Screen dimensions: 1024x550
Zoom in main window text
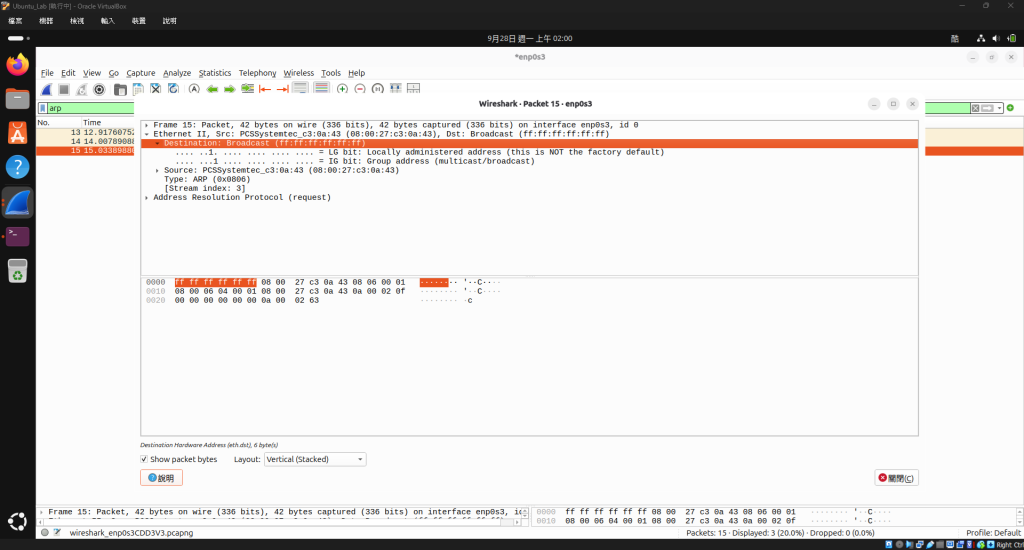coord(342,89)
